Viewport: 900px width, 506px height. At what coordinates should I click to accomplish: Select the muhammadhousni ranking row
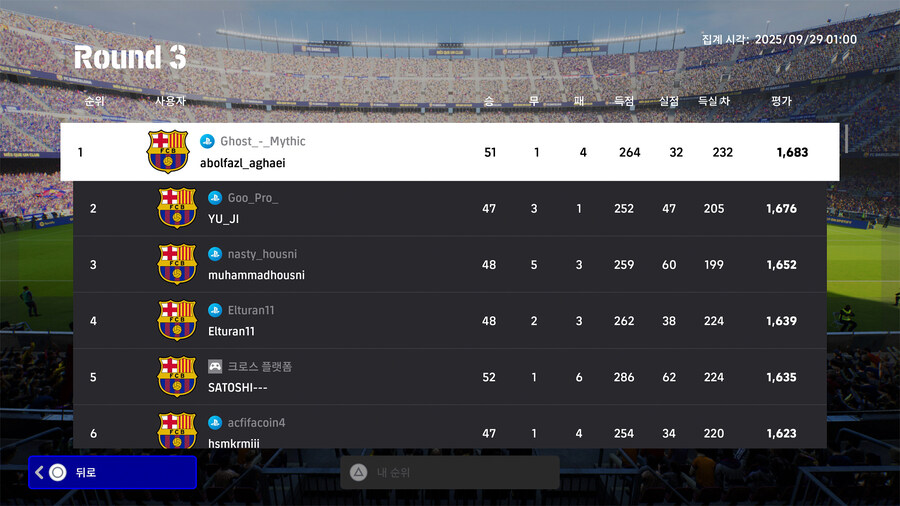point(450,264)
